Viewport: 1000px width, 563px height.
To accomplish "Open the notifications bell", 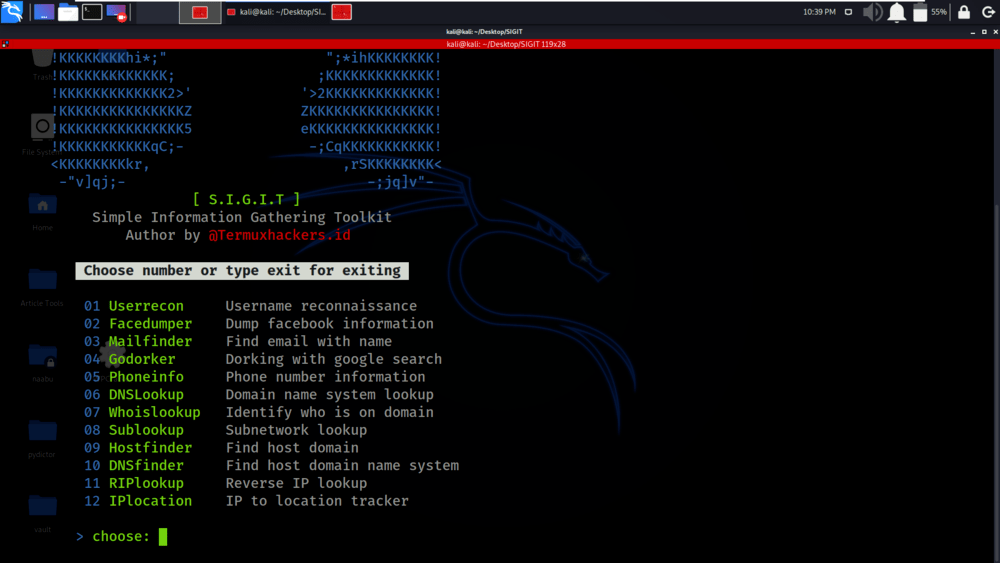I will coord(897,12).
